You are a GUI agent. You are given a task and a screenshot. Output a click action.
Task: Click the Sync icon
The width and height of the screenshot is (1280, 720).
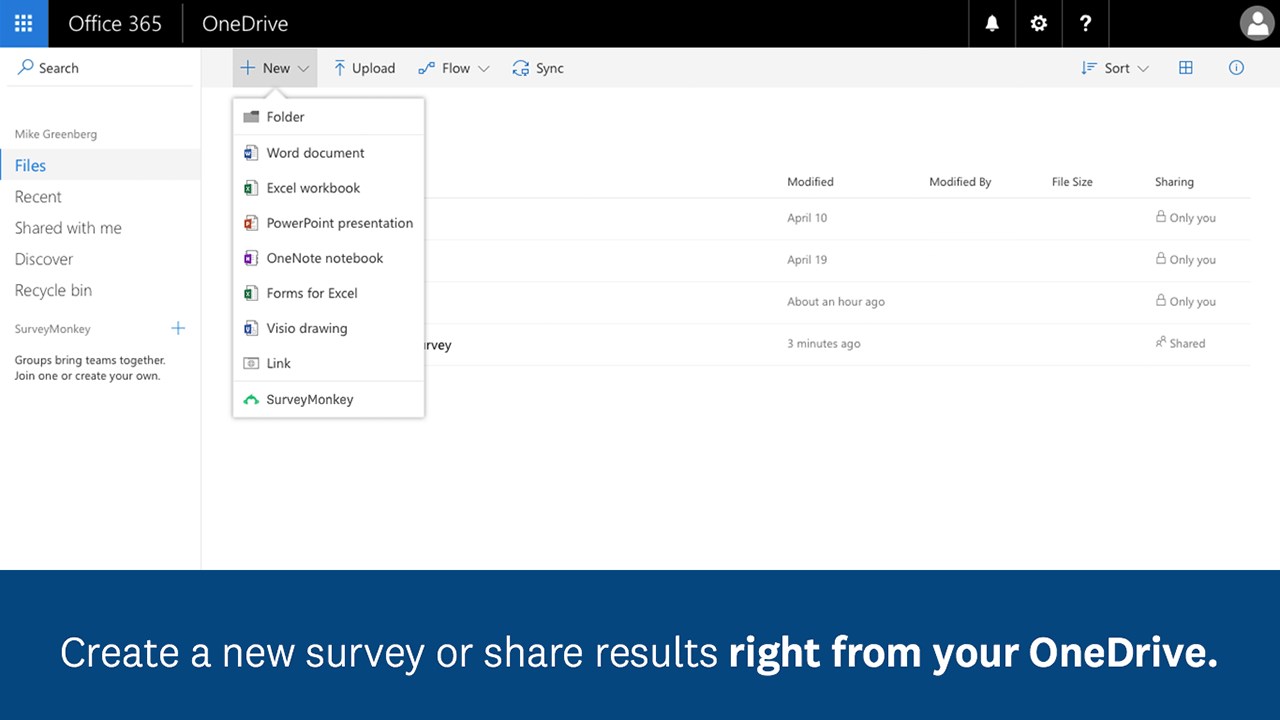(520, 68)
